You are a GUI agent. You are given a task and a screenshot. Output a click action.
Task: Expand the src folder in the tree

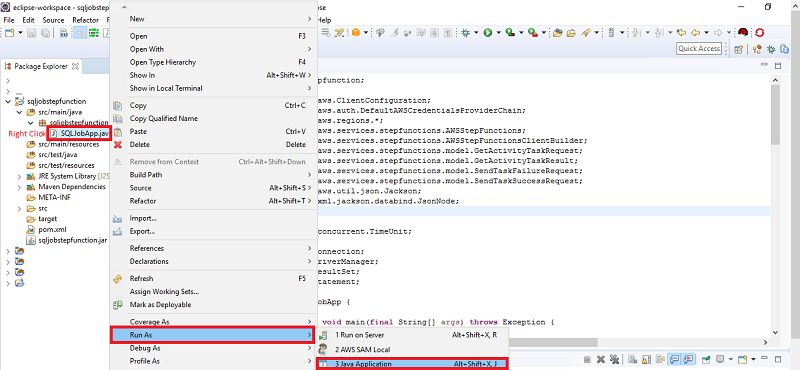point(19,208)
